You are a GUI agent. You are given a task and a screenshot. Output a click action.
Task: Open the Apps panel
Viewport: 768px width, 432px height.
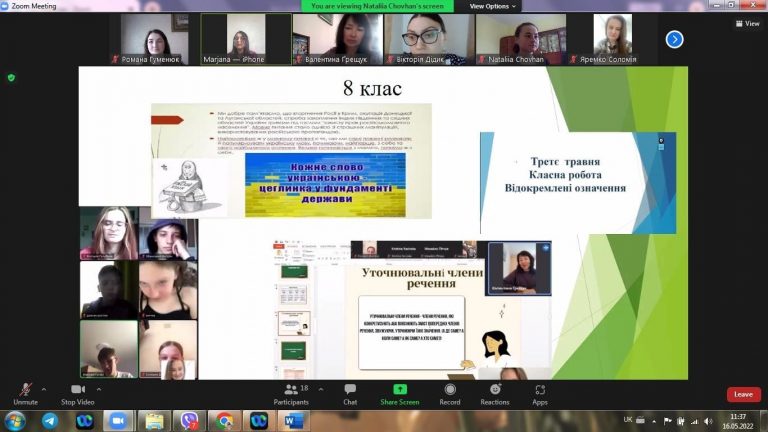pos(540,395)
